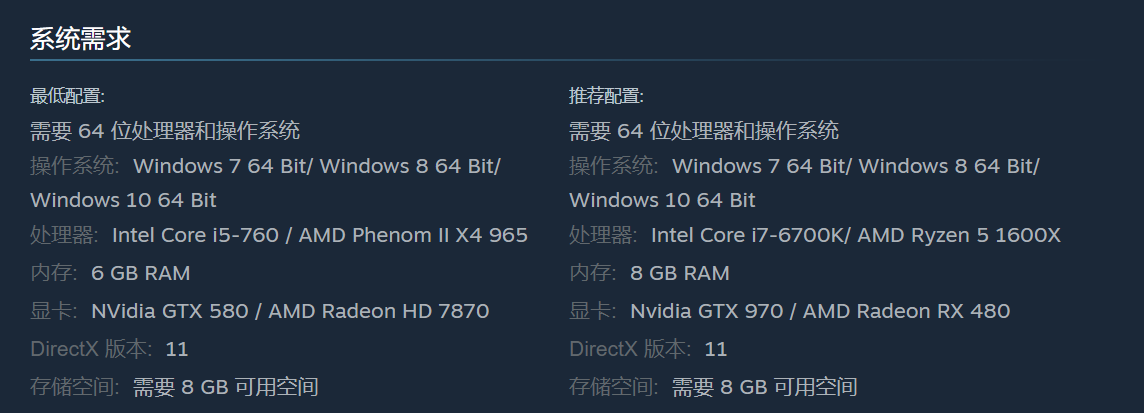The height and width of the screenshot is (413, 1144).
Task: Click Nvidia GTX 970 graphics text
Action: (709, 311)
